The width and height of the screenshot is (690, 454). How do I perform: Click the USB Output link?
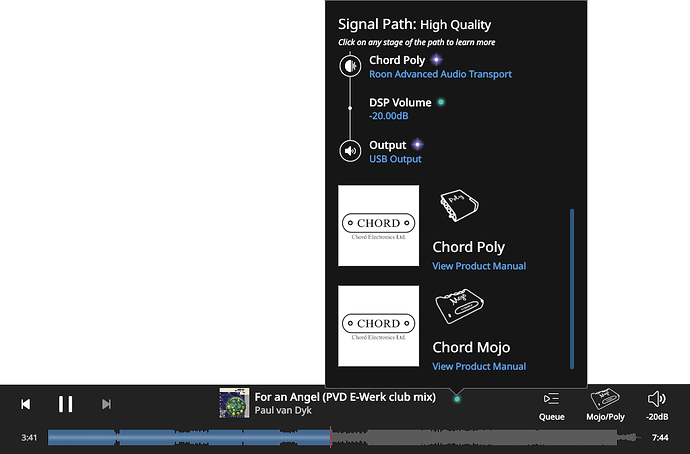click(395, 159)
